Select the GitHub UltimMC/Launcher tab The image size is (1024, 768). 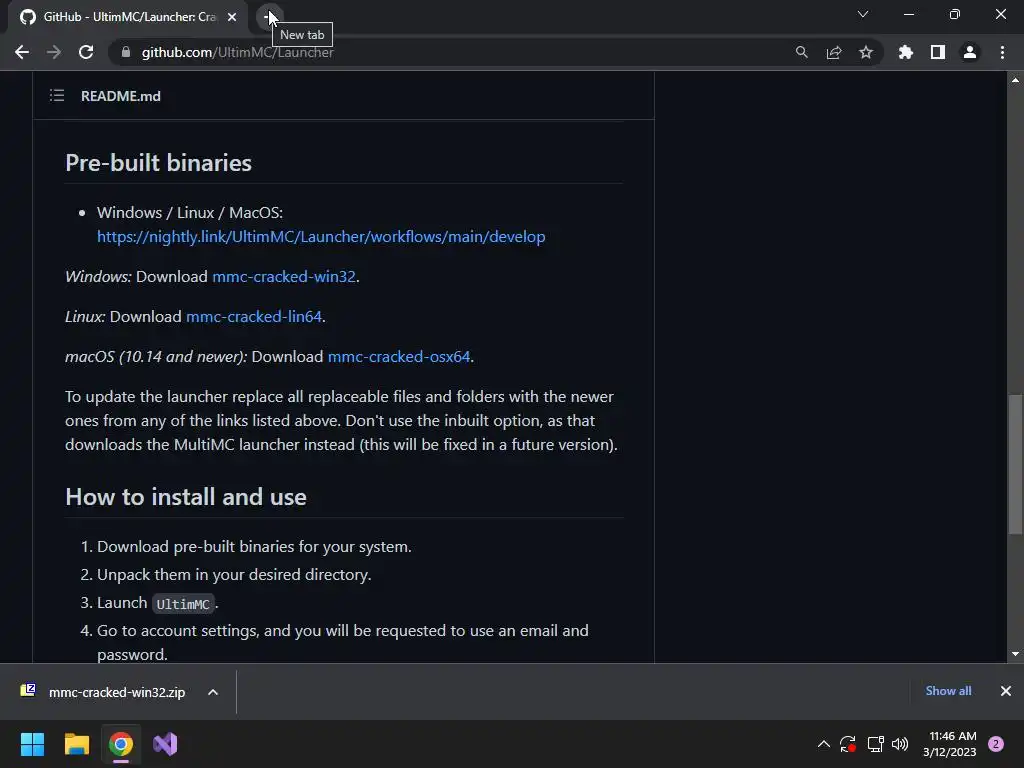(129, 17)
